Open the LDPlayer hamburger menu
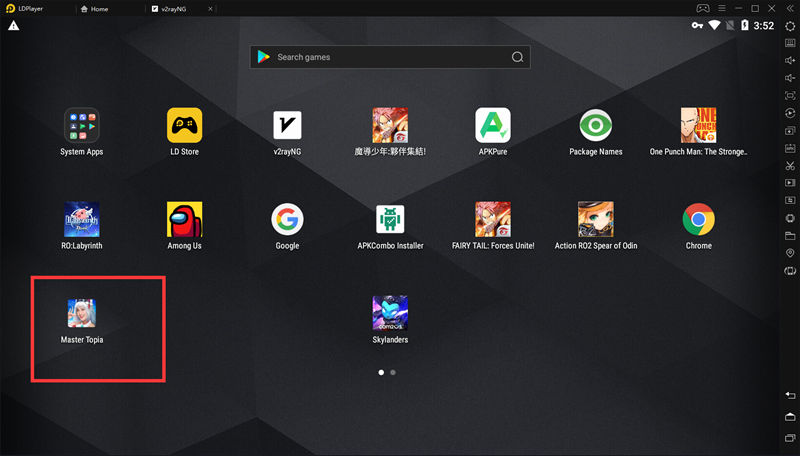 722,8
